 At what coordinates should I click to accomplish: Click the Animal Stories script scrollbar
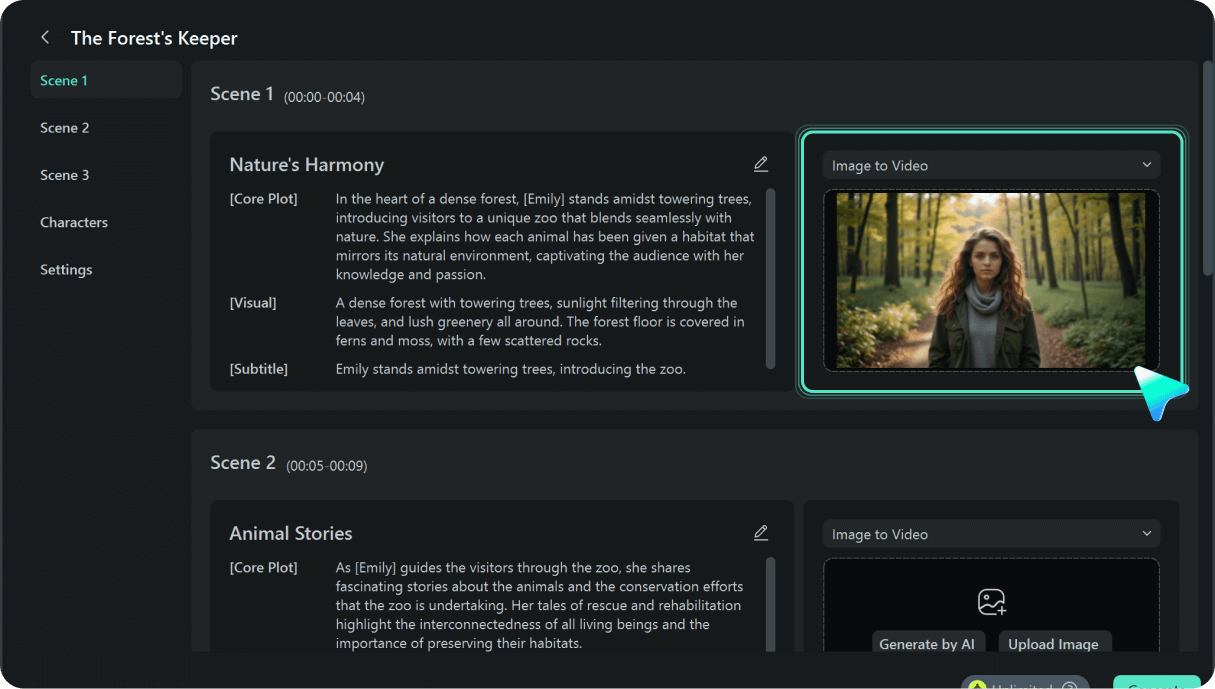(770, 604)
